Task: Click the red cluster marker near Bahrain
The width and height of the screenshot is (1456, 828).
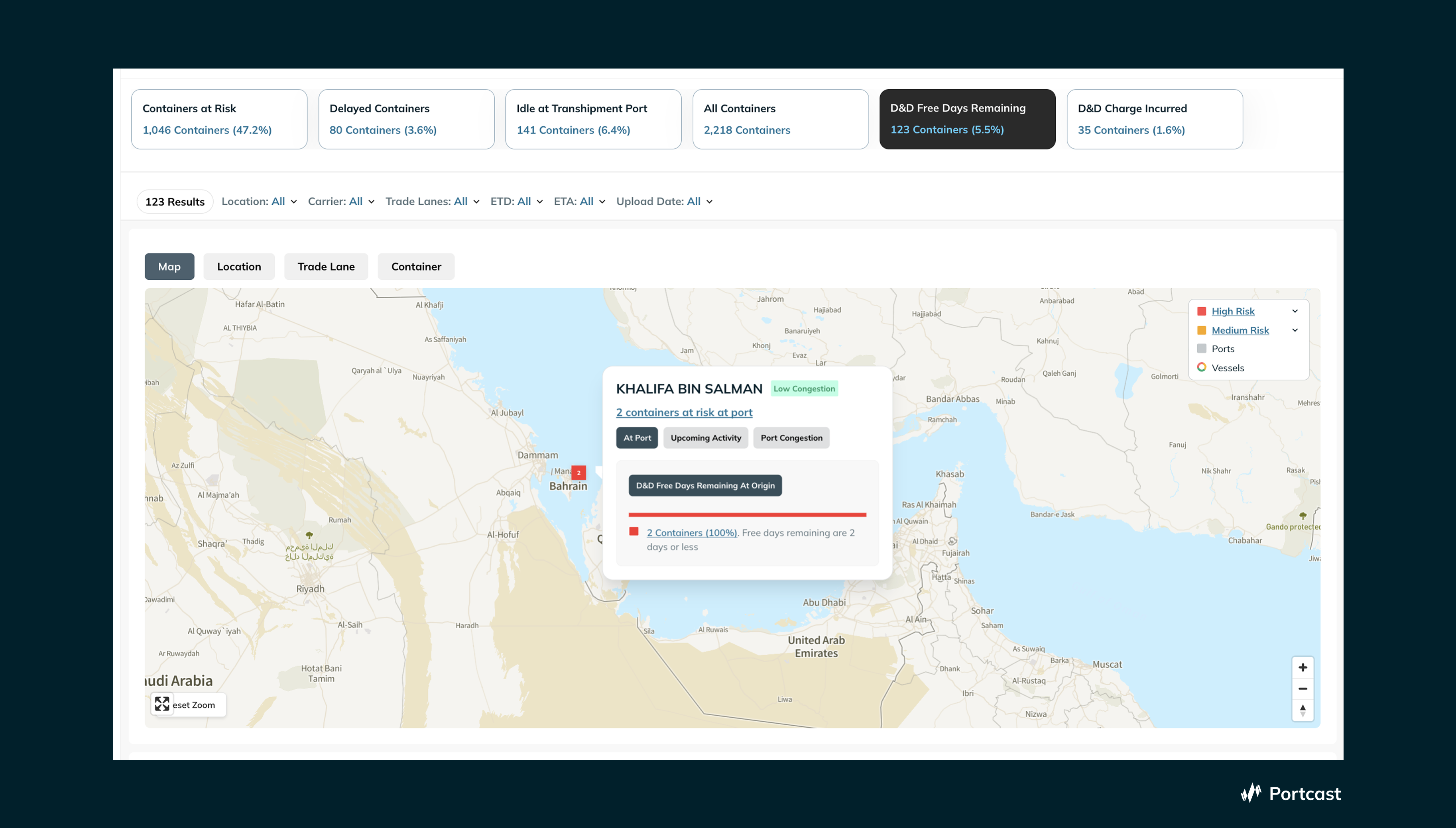Action: (578, 473)
